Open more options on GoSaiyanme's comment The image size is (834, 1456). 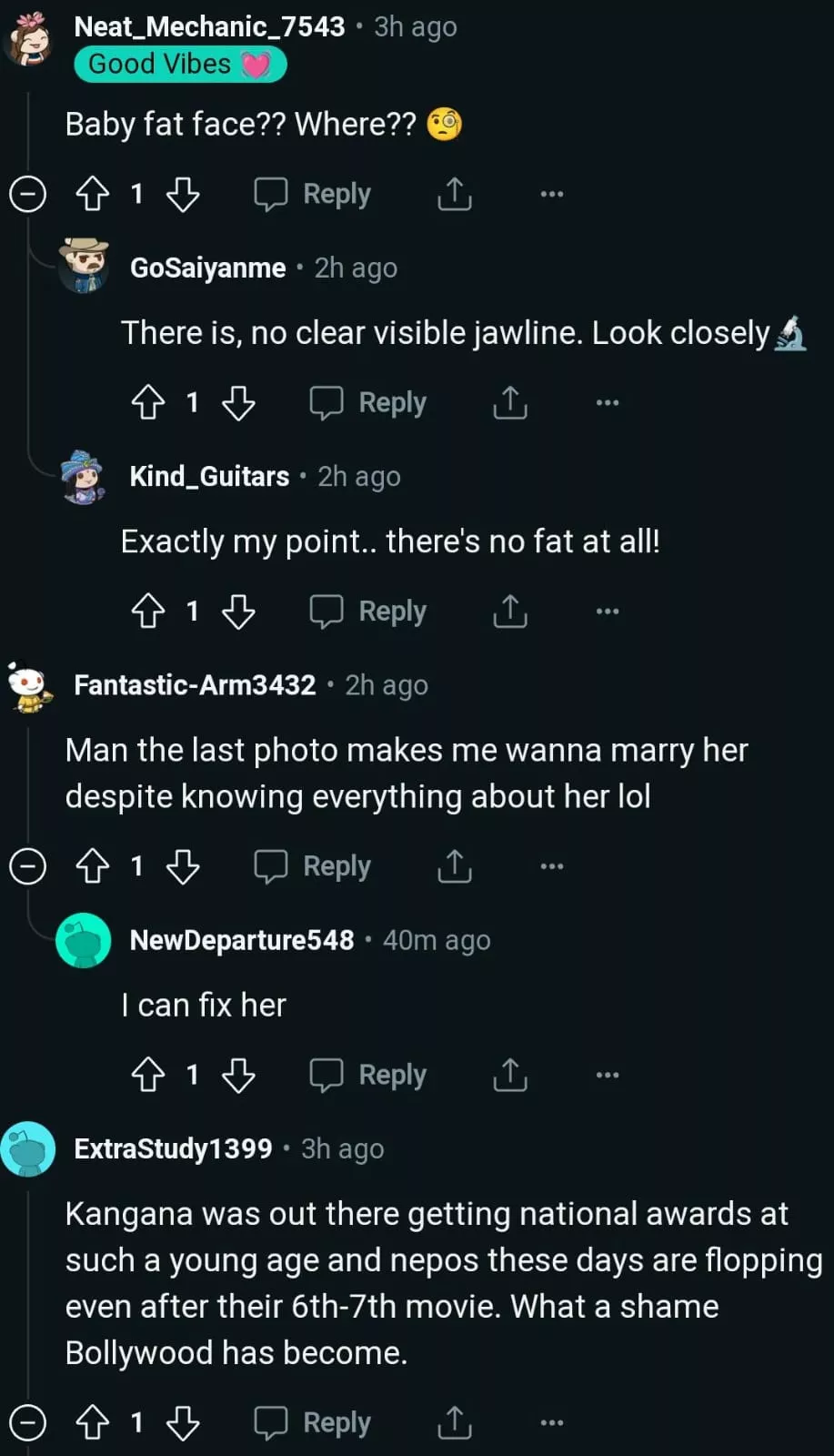607,402
